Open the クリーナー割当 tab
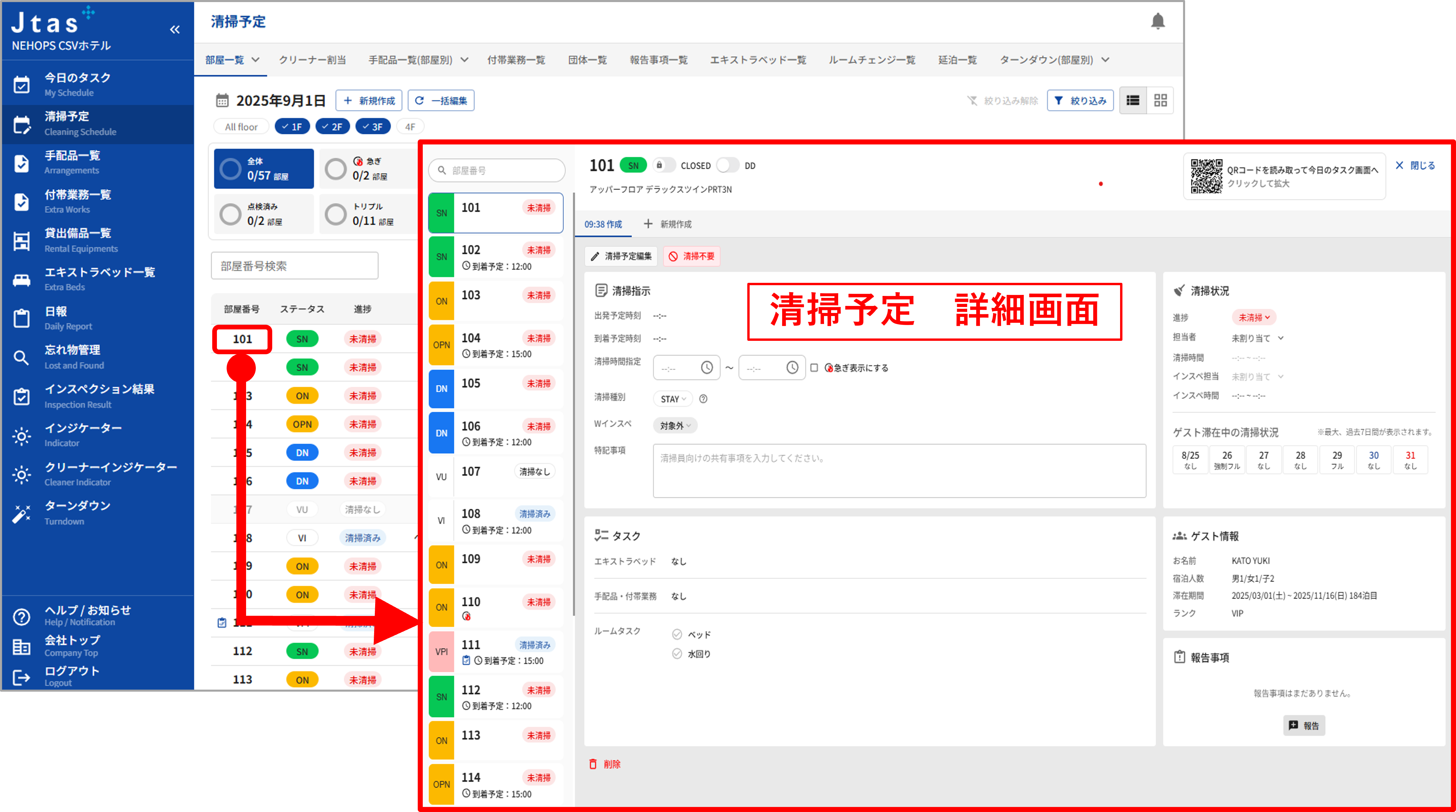Viewport: 1456px width, 812px height. [x=312, y=60]
